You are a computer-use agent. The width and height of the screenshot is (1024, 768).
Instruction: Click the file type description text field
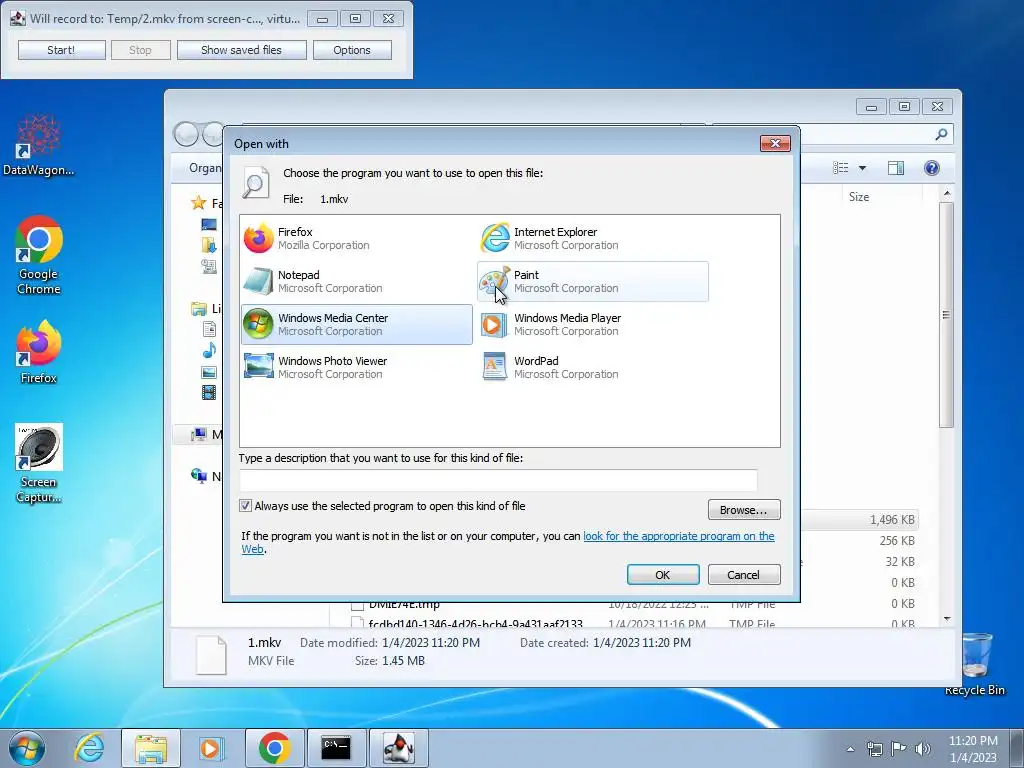[x=498, y=480]
